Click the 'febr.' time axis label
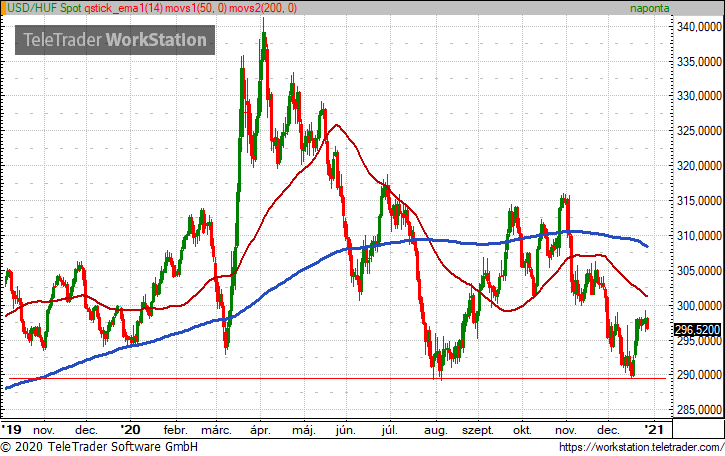Image resolution: width=725 pixels, height=456 pixels. (x=176, y=431)
